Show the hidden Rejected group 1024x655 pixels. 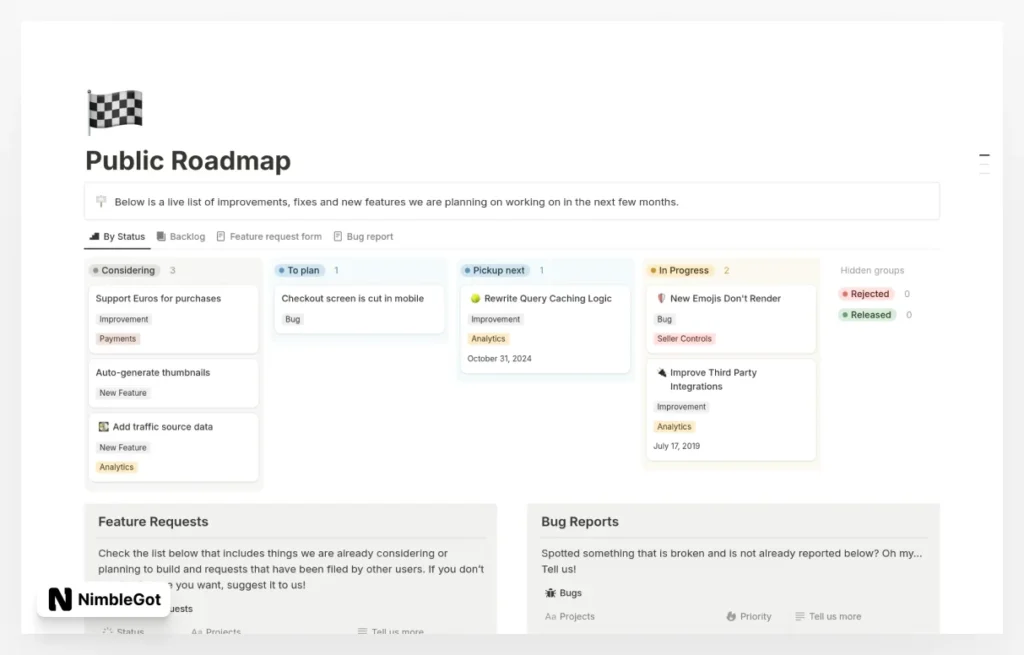[x=869, y=294]
